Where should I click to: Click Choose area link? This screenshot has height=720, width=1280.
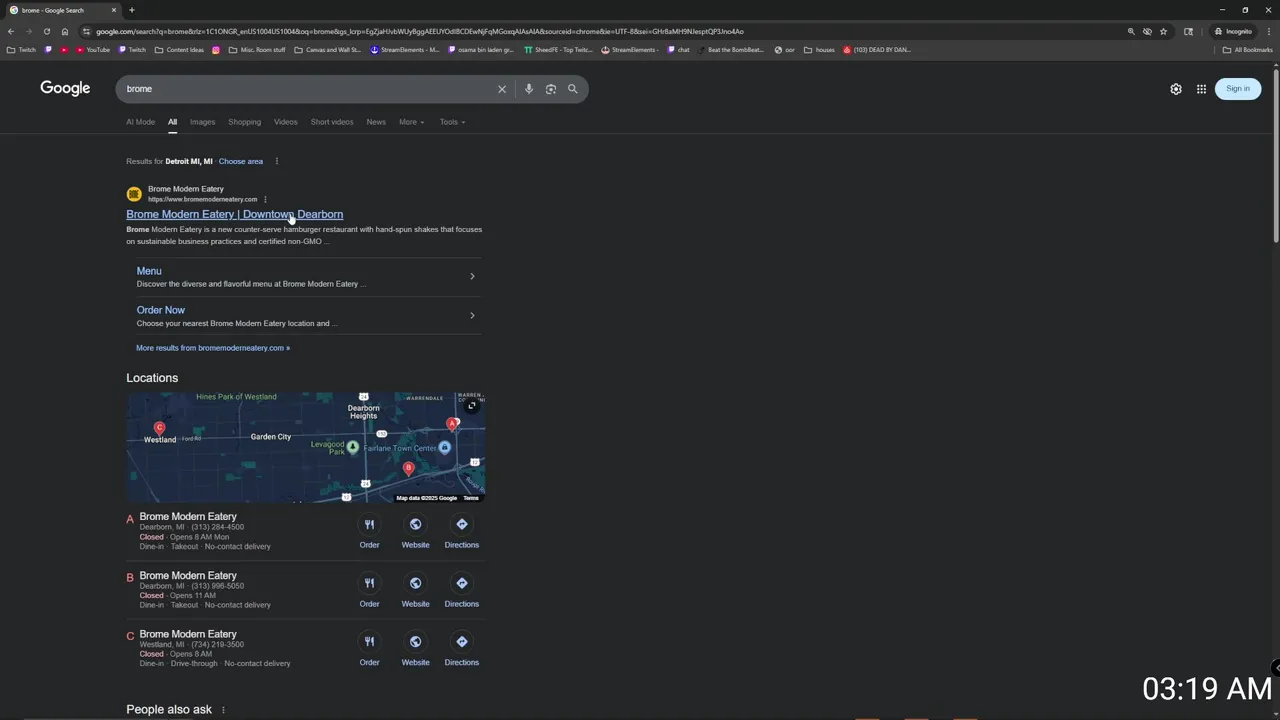[241, 161]
